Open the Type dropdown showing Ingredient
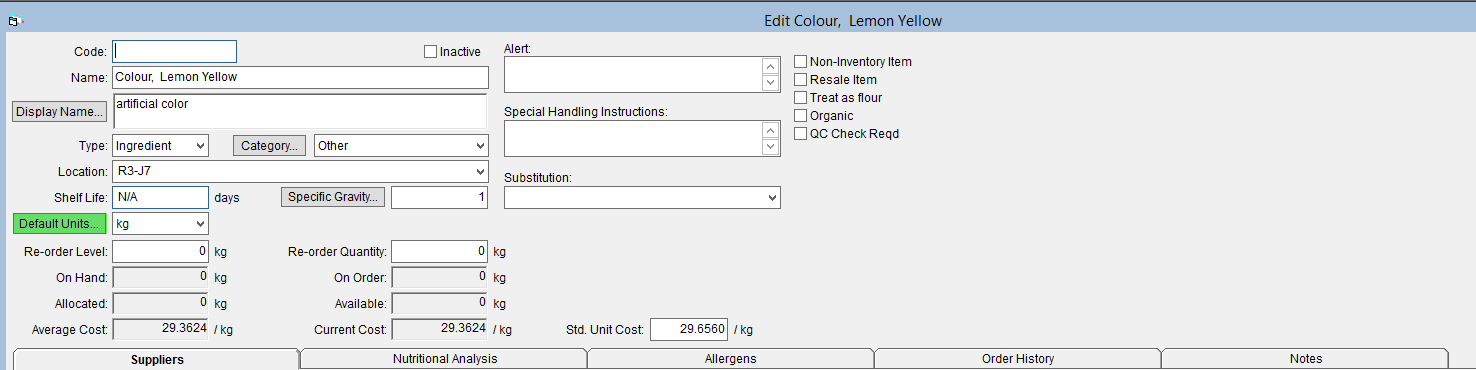Viewport: 1476px width, 370px height. (160, 146)
